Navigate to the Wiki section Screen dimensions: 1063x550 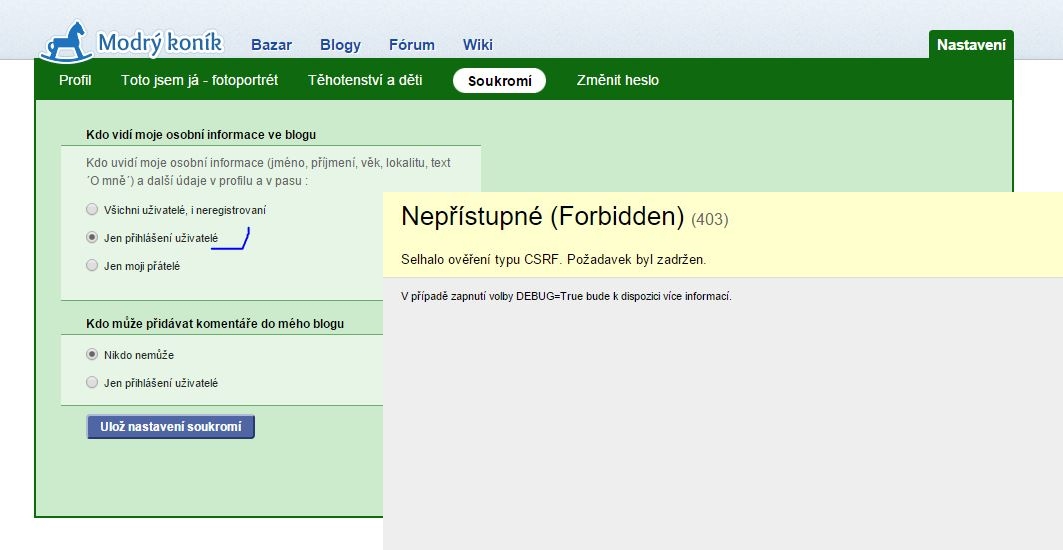point(477,45)
